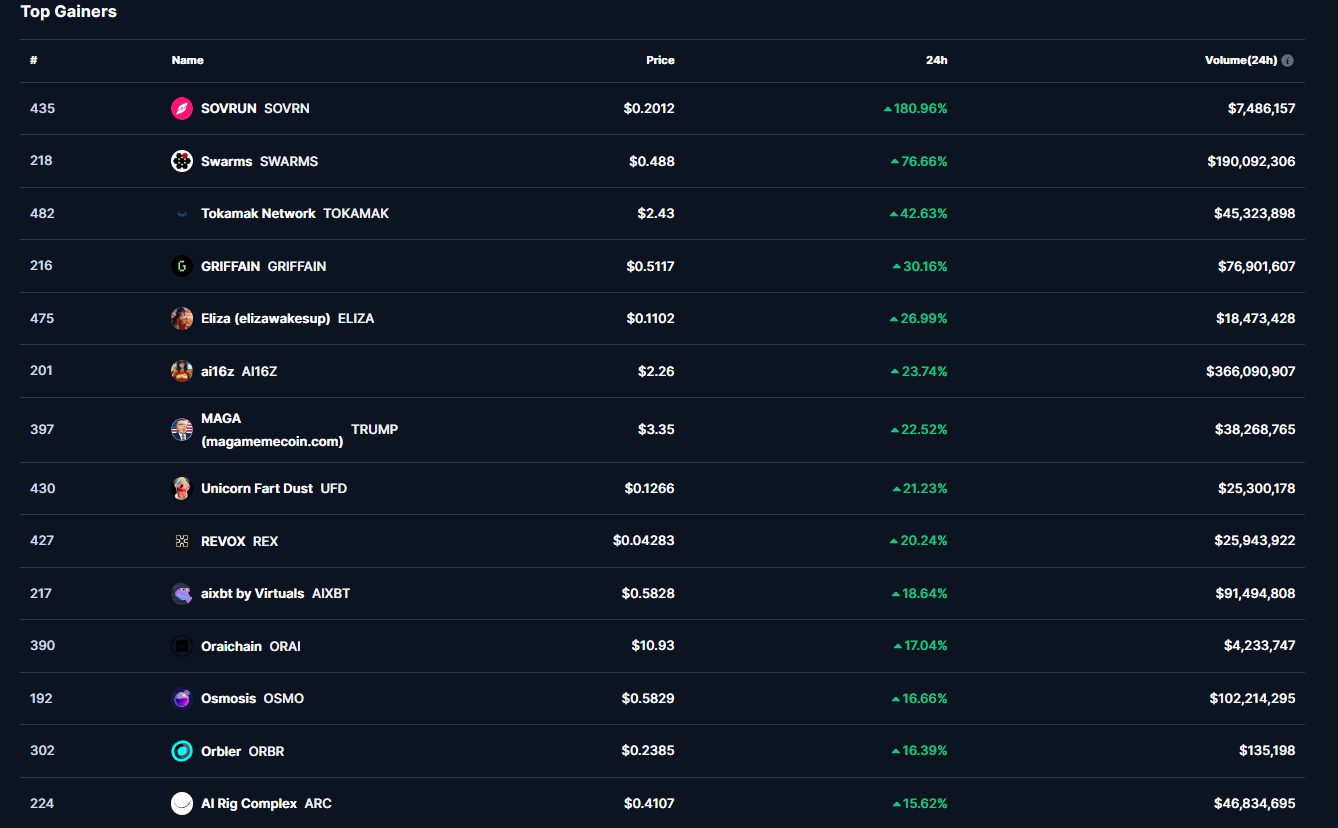Click the MAGA TRUMP coin icon
1338x828 pixels.
(182, 430)
